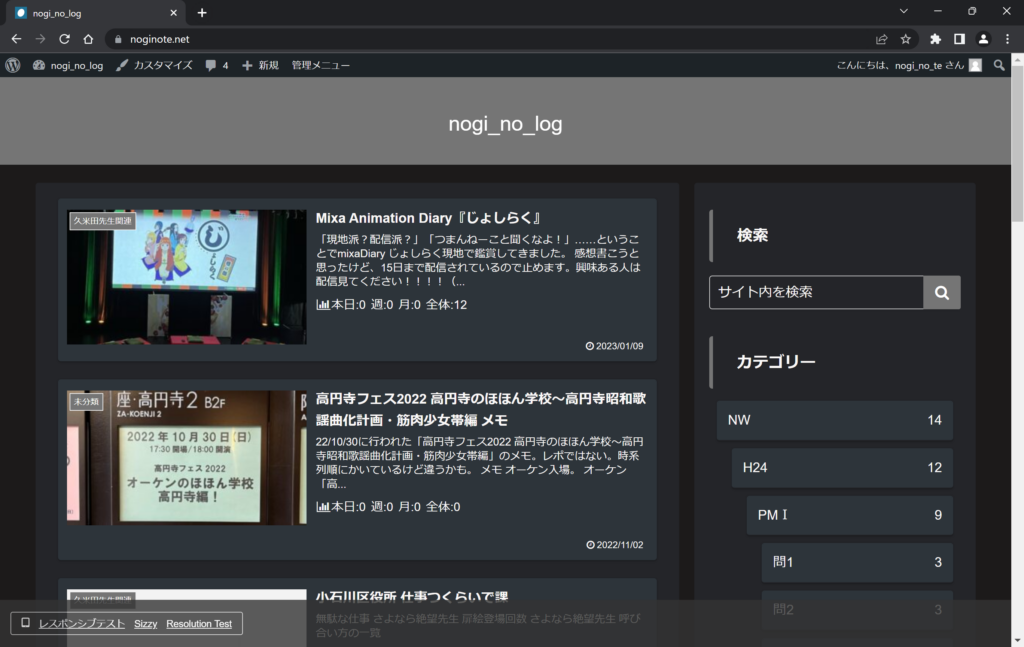Select the NW category item
Screen dimensions: 1024x647
[x=834, y=420]
